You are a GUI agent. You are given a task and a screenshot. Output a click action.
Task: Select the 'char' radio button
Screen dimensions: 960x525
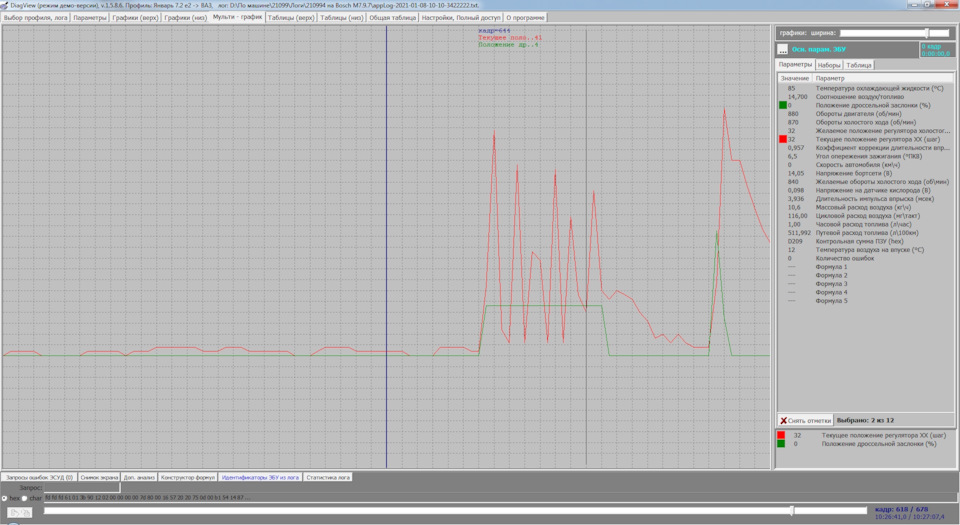pos(25,499)
